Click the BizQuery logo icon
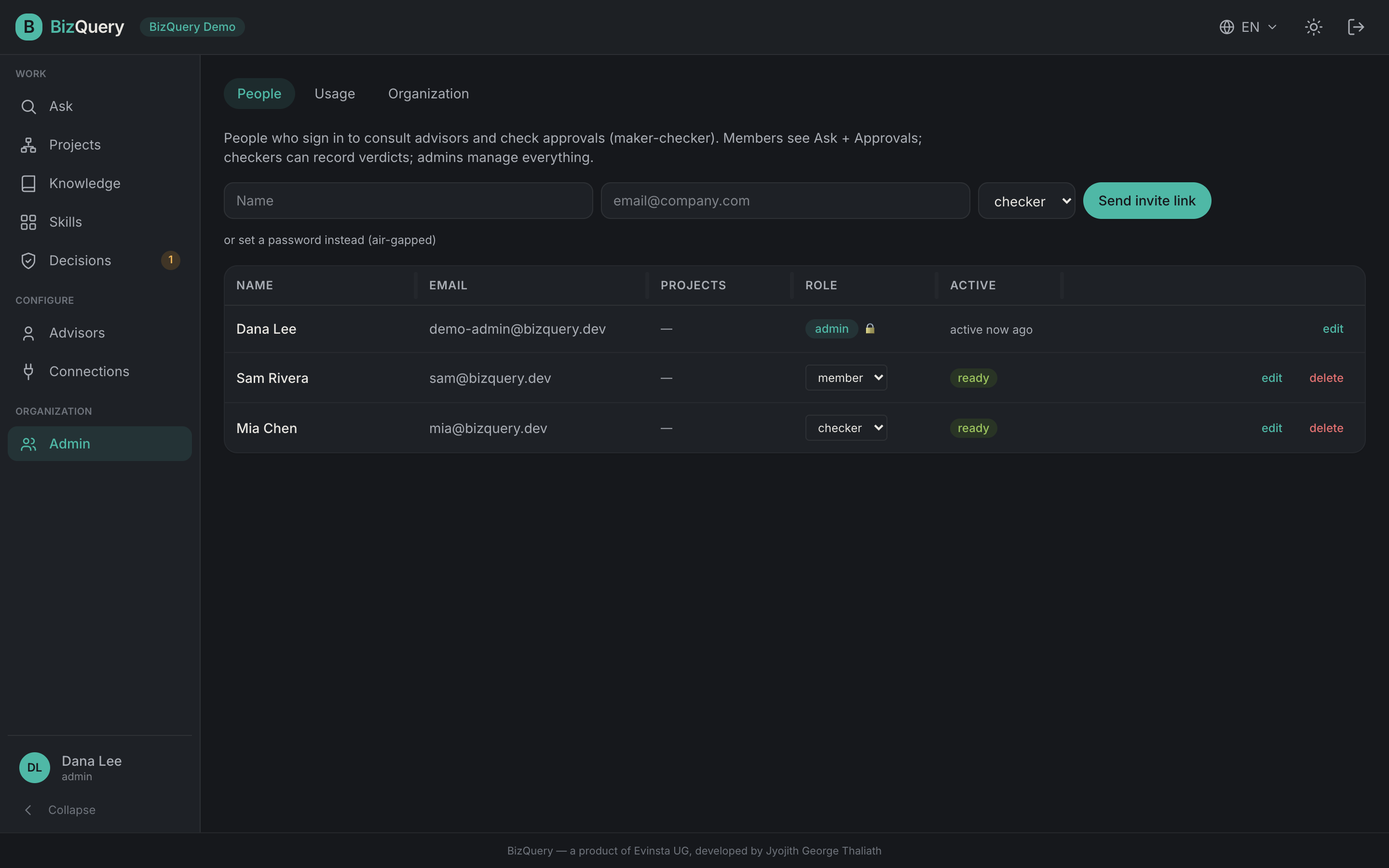Screen dimensions: 1389x868 pyautogui.click(x=29, y=27)
